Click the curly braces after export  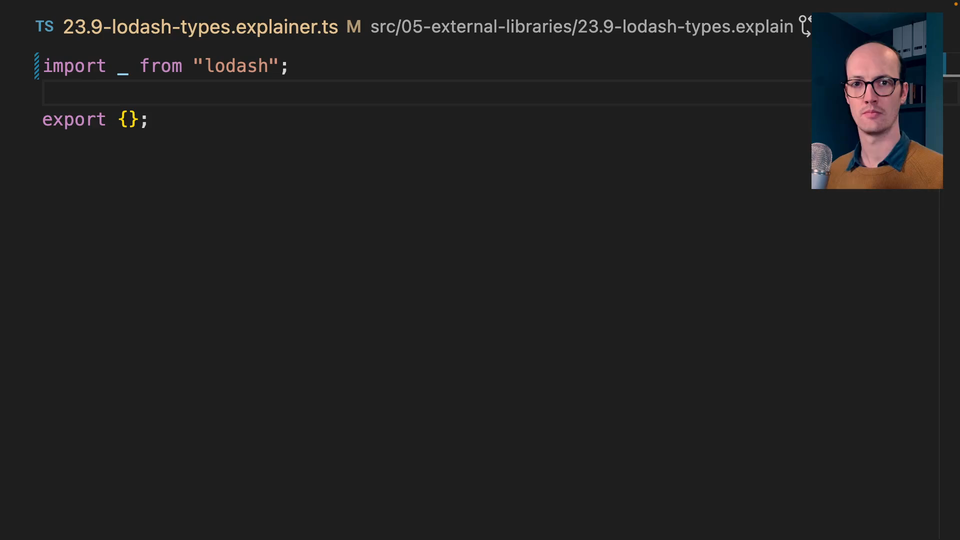click(x=128, y=120)
